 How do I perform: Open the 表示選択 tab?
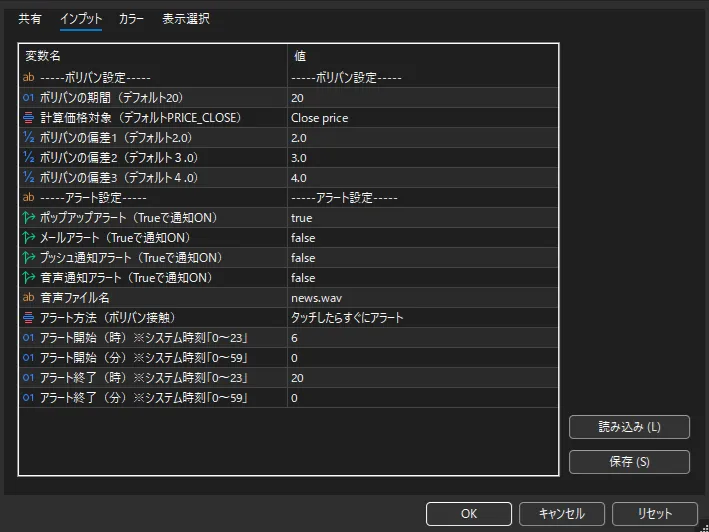186,19
